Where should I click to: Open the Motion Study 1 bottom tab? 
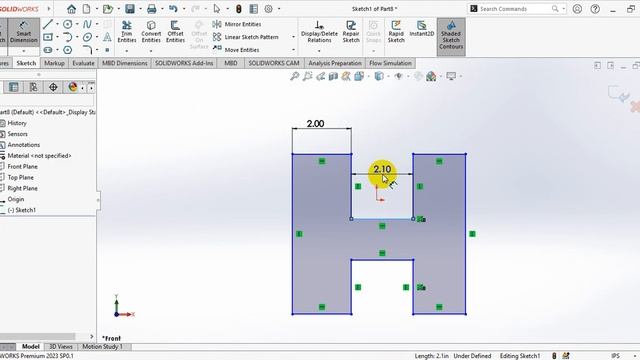coord(102,347)
